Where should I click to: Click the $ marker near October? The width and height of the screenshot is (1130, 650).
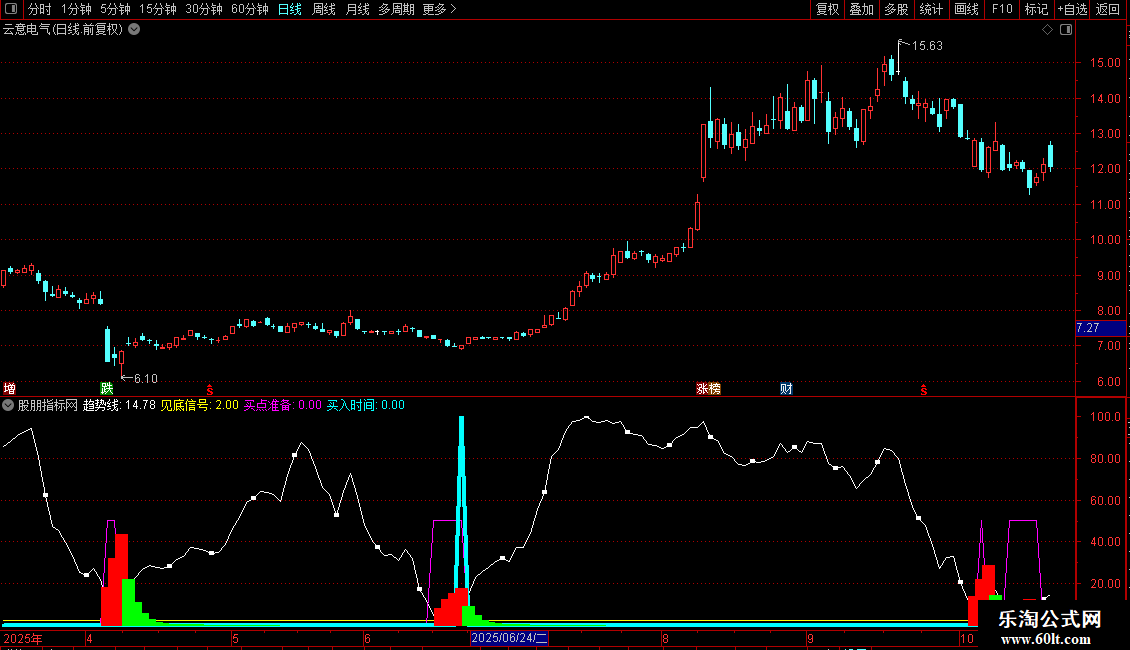pos(923,390)
